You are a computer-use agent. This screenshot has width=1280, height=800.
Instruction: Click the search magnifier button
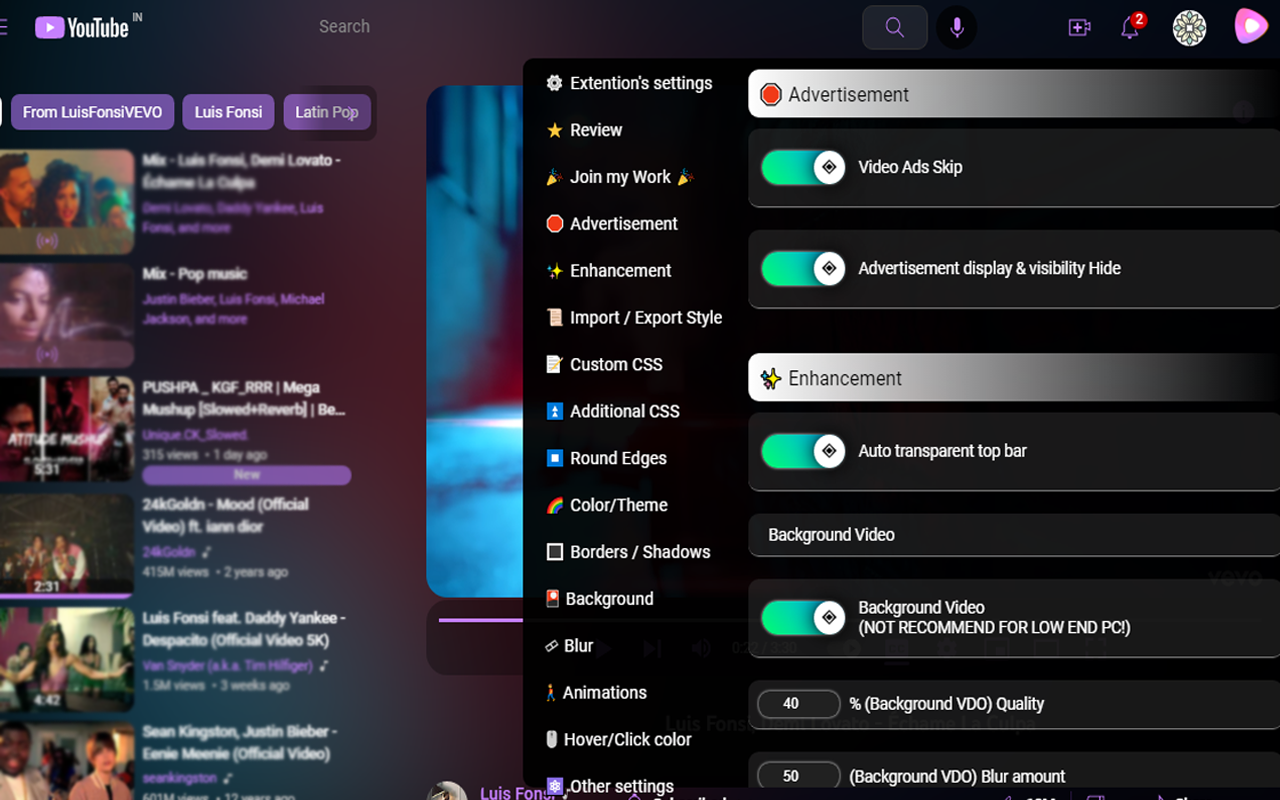[895, 28]
